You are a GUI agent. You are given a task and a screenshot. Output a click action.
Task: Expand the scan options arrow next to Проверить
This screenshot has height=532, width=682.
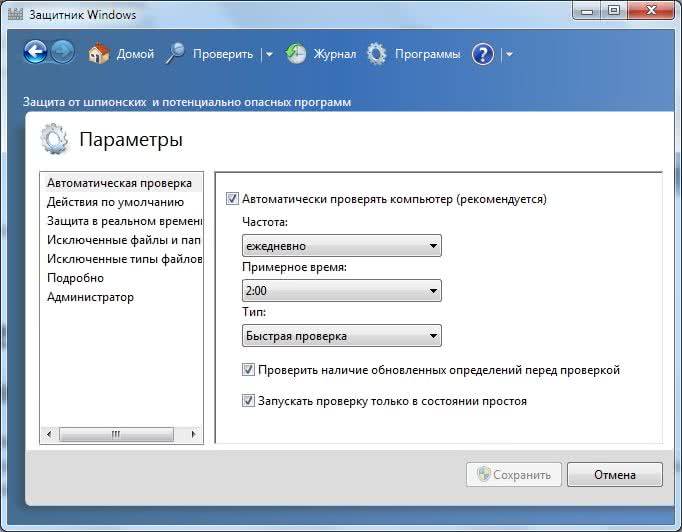[x=269, y=54]
